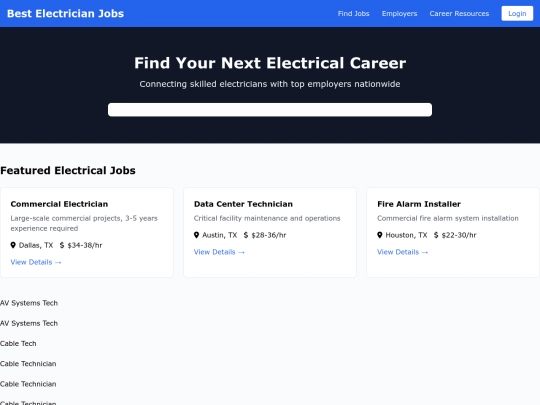Open the Fire Alarm Installer job title

[419, 204]
